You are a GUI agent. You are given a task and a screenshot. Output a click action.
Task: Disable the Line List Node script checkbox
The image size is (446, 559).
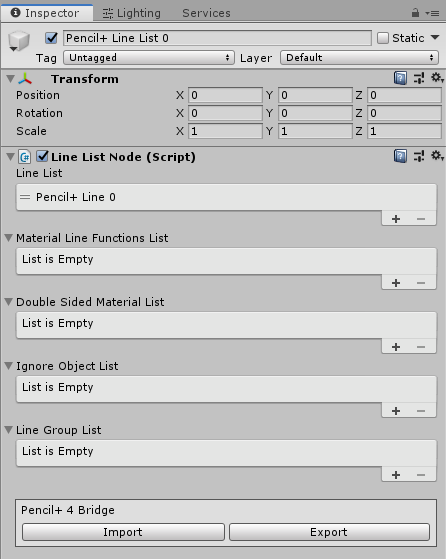point(42,156)
